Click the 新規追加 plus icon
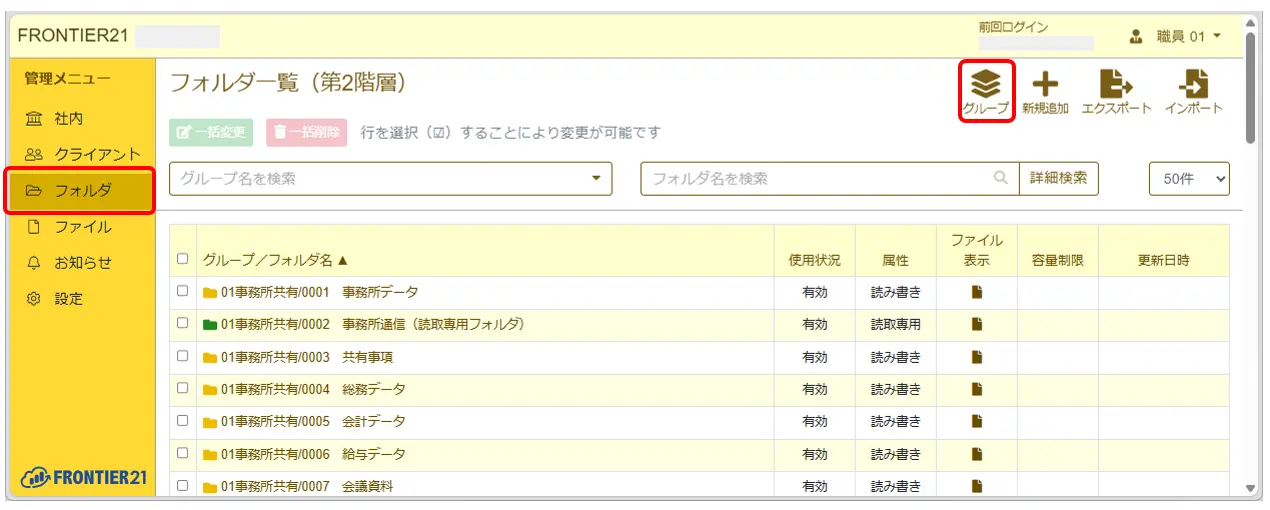1270x510 pixels. coord(1045,85)
